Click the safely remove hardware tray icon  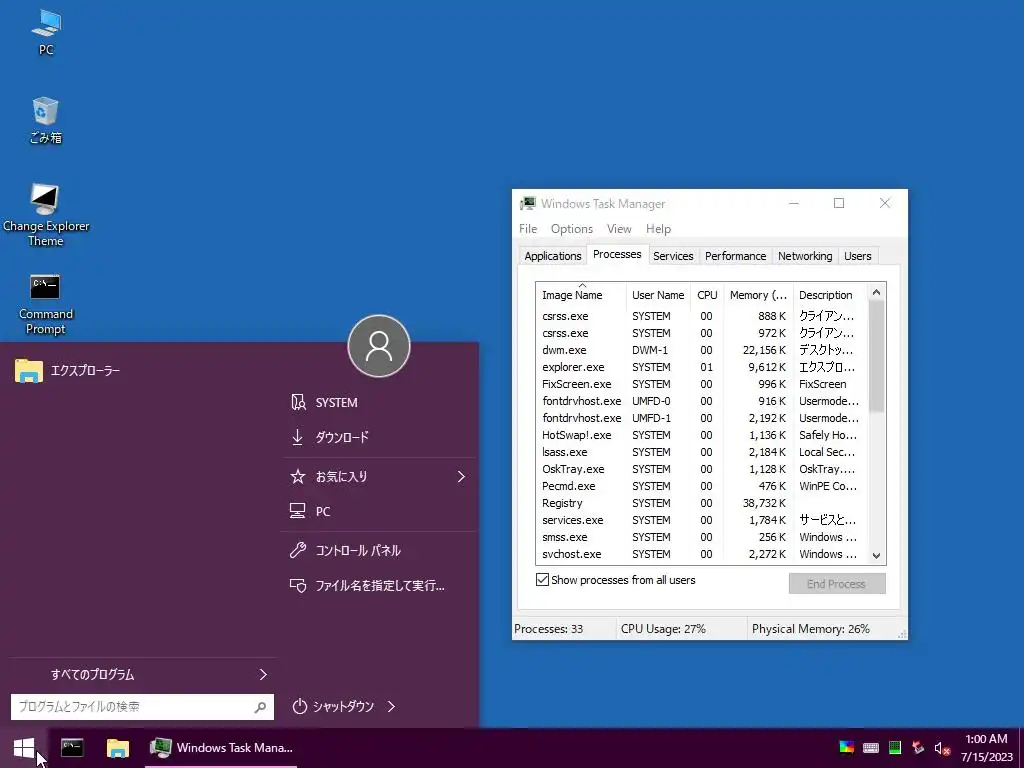coord(918,748)
